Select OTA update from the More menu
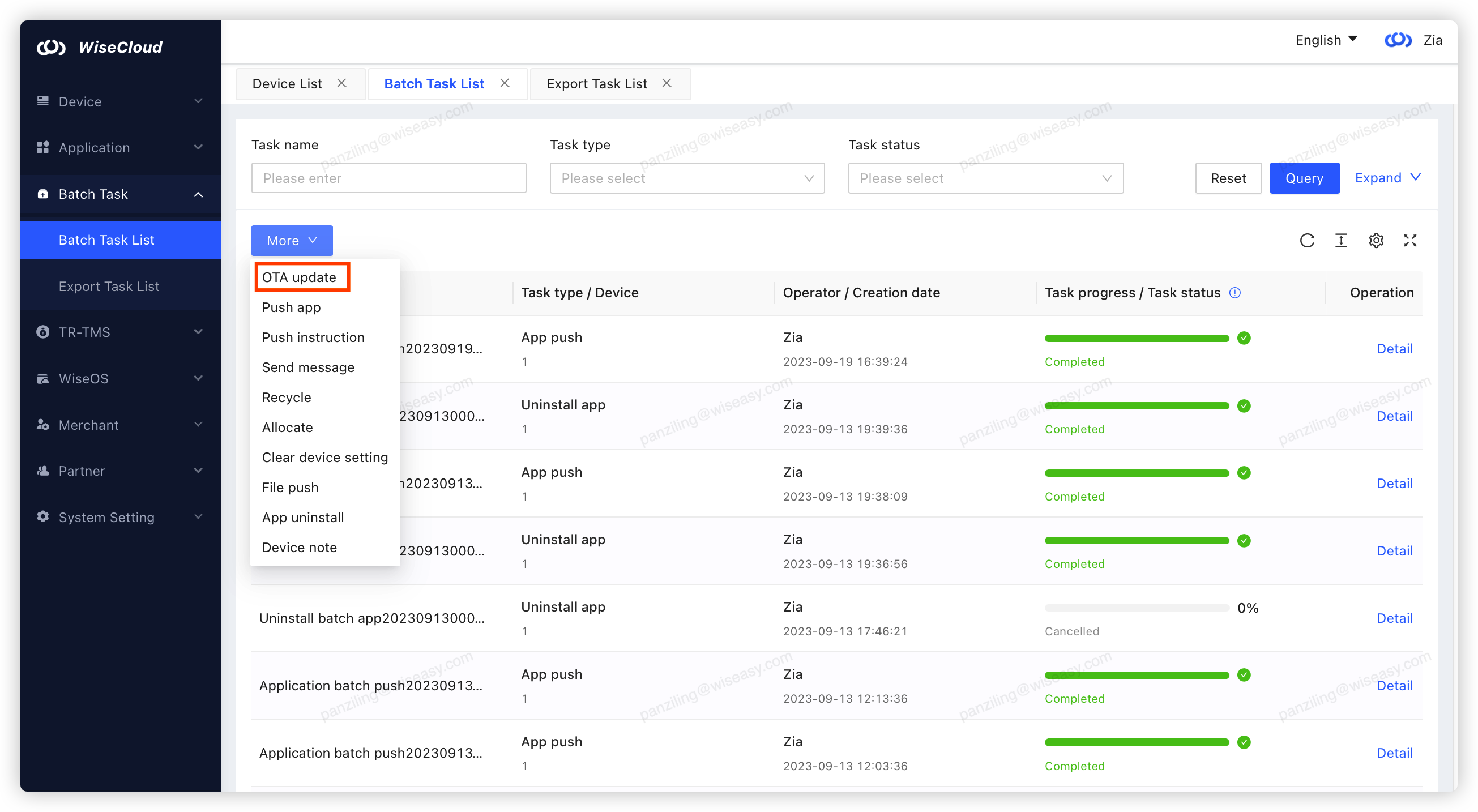Screen dimensions: 1478x812 coord(302,276)
